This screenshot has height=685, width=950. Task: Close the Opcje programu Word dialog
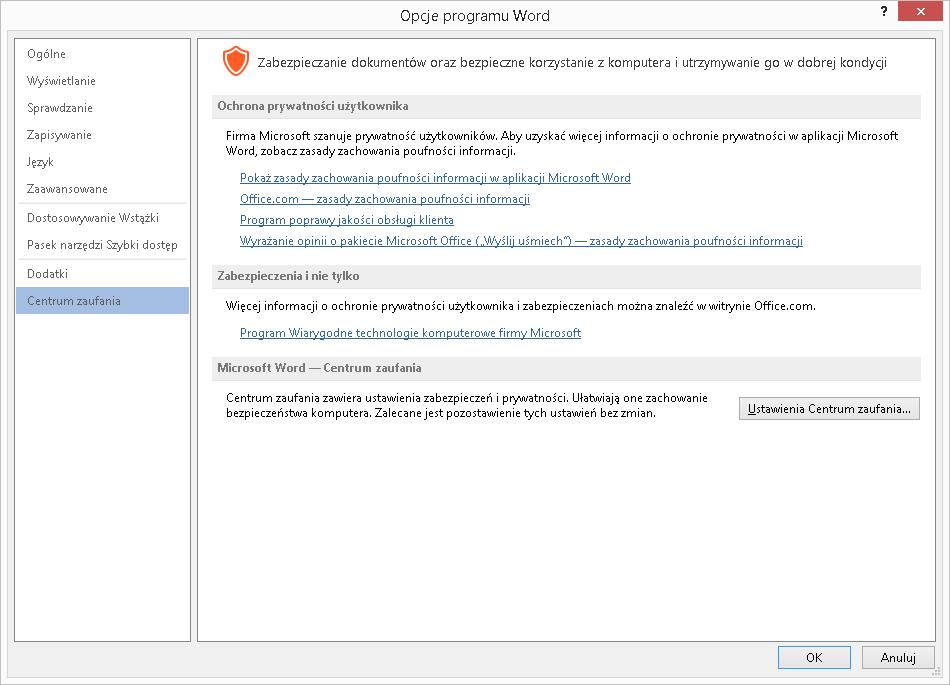click(x=920, y=12)
